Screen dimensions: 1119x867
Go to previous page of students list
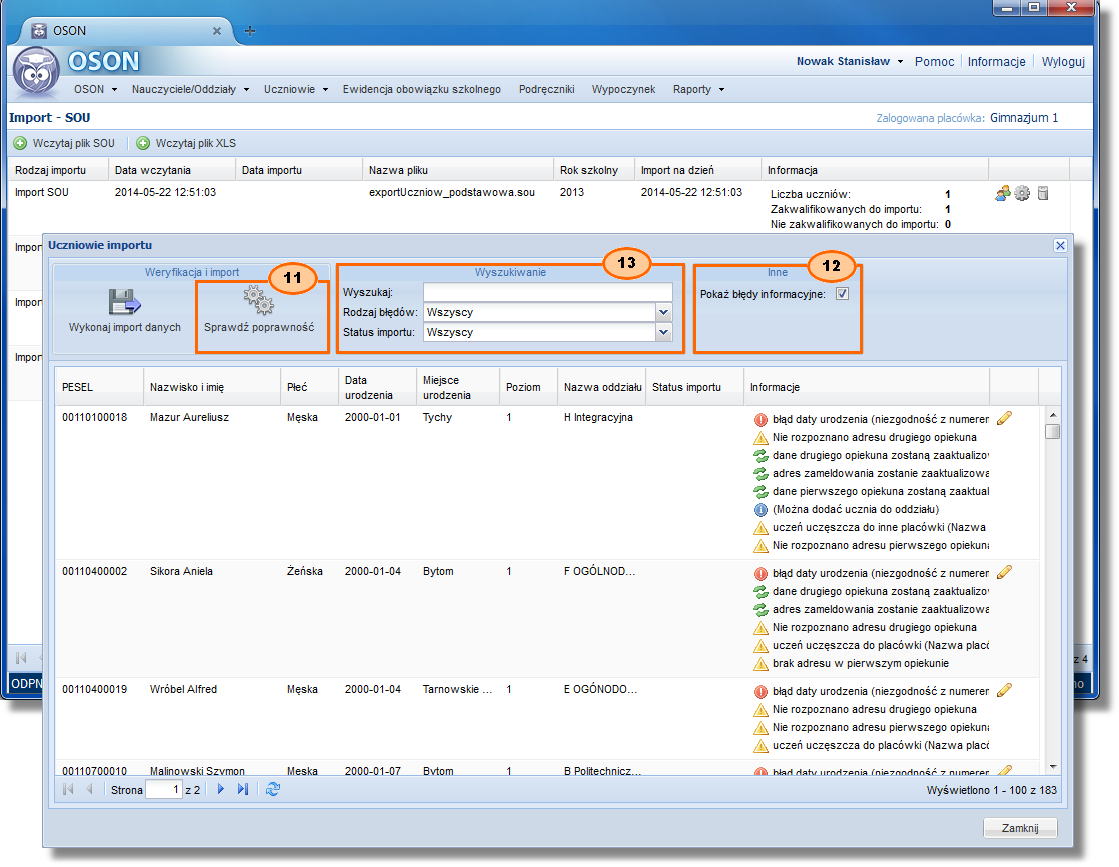(x=89, y=789)
